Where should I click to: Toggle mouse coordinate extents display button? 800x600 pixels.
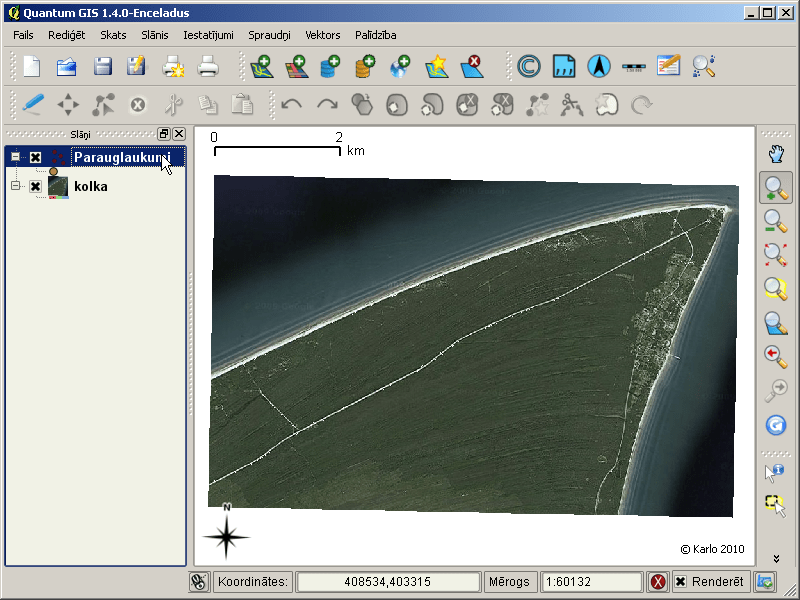(x=198, y=582)
